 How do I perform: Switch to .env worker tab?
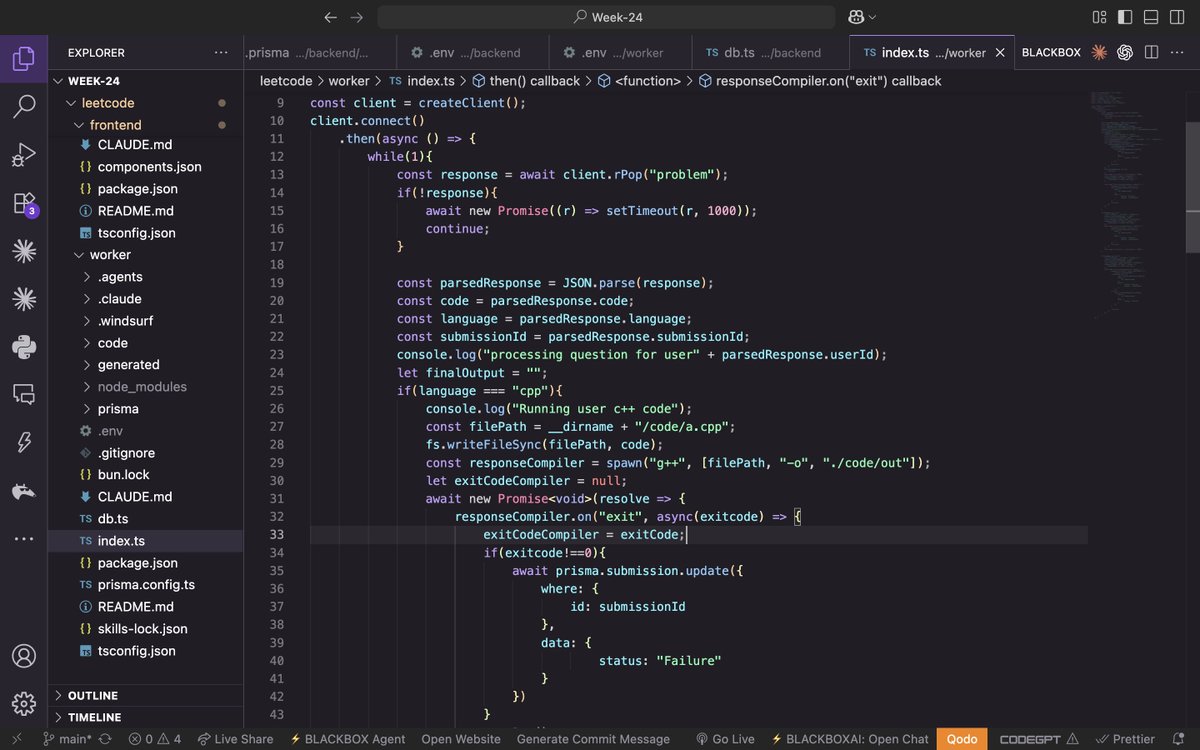pos(620,53)
